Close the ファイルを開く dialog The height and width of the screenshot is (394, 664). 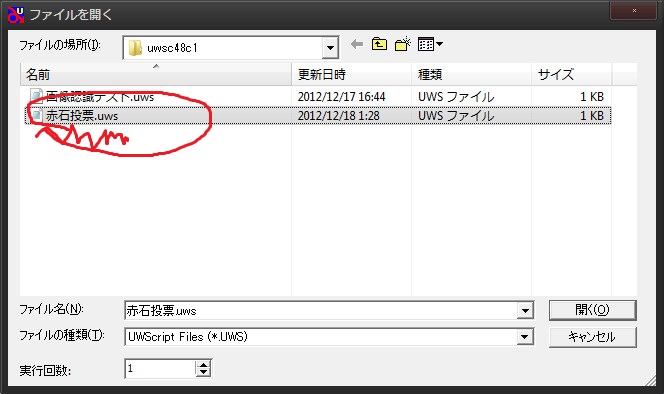click(x=634, y=11)
